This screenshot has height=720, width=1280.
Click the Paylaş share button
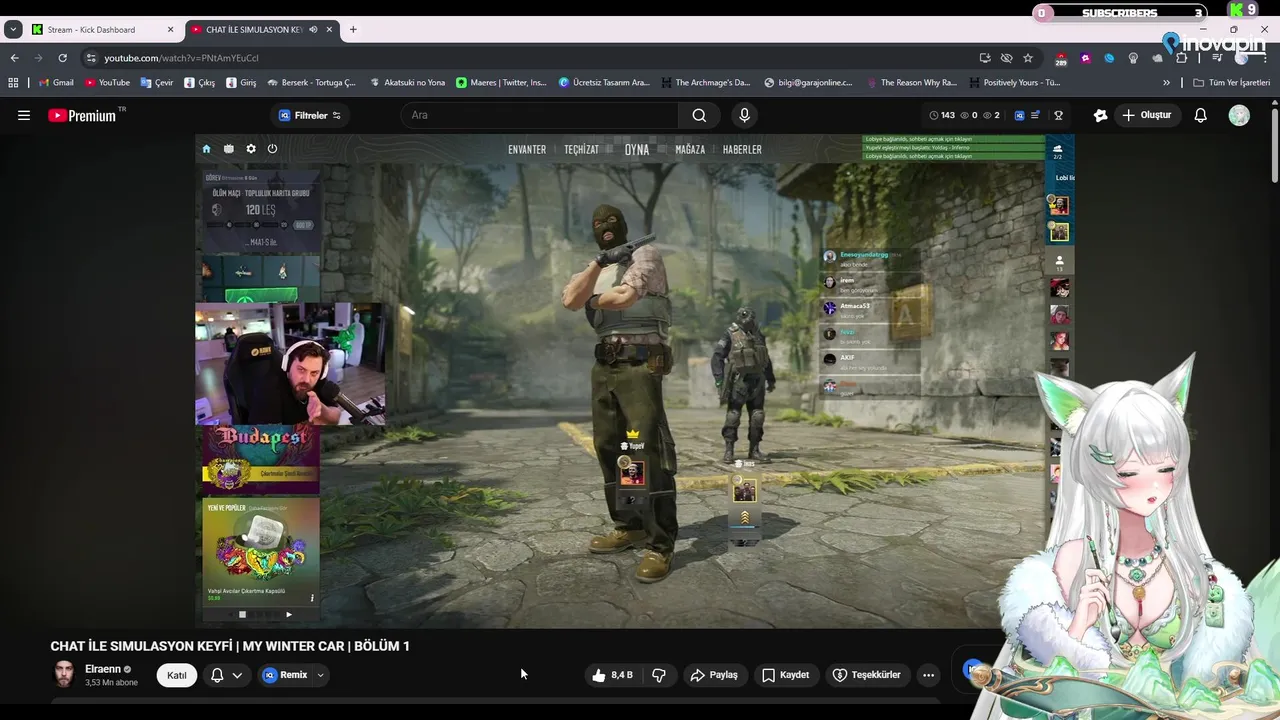click(714, 675)
